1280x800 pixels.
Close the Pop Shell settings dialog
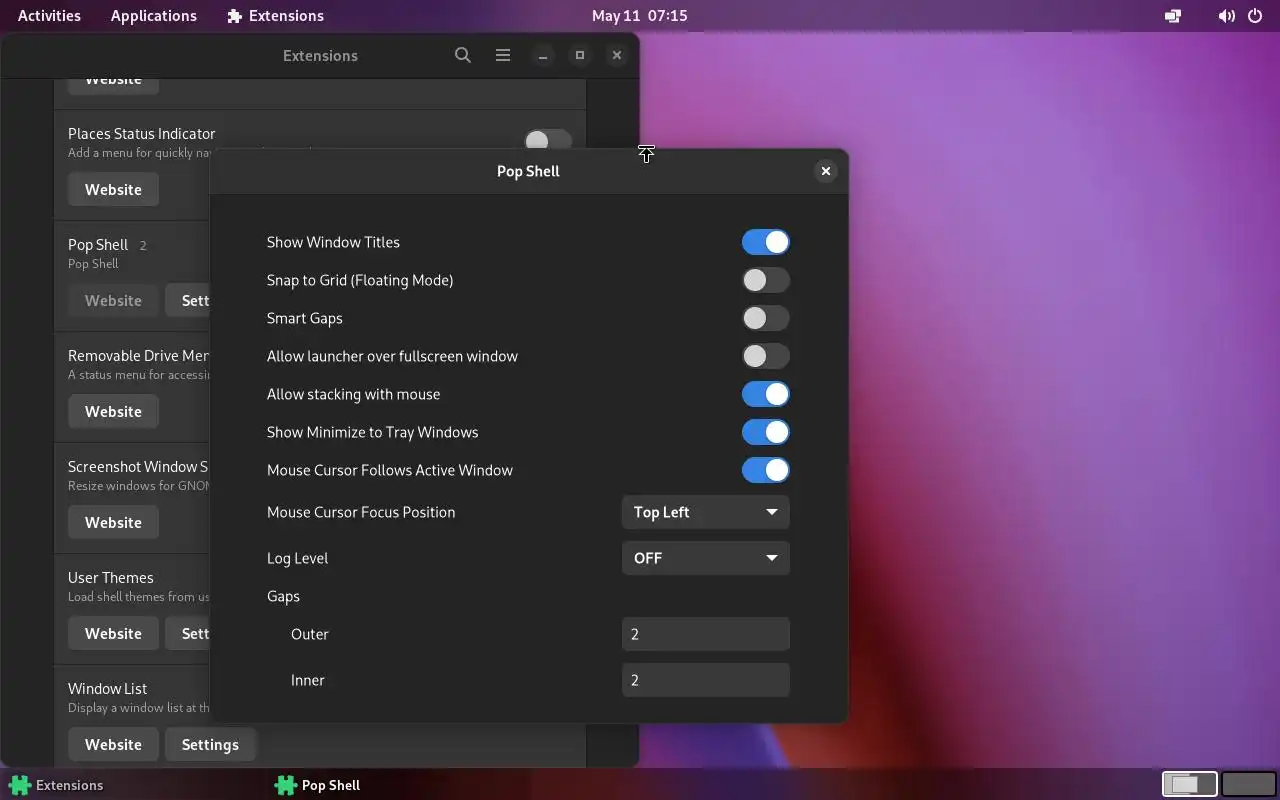(826, 171)
